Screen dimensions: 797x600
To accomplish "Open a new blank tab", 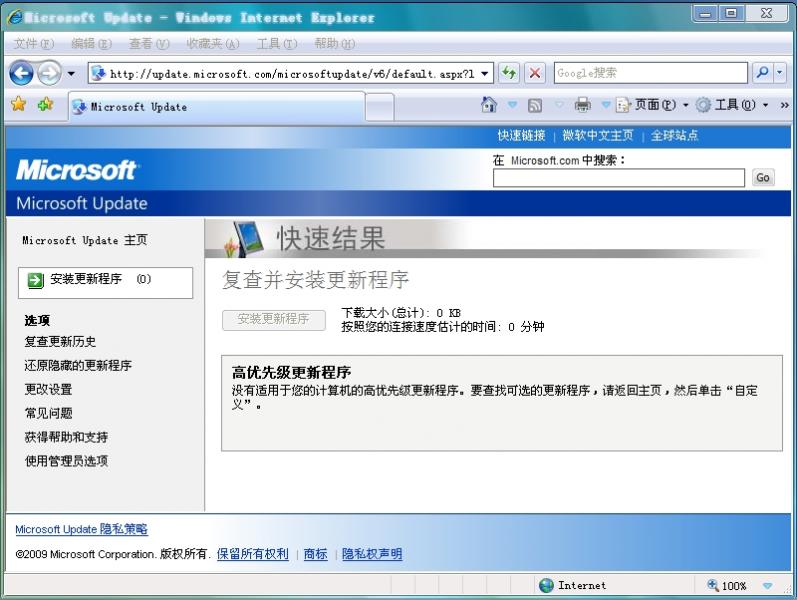I will point(380,107).
